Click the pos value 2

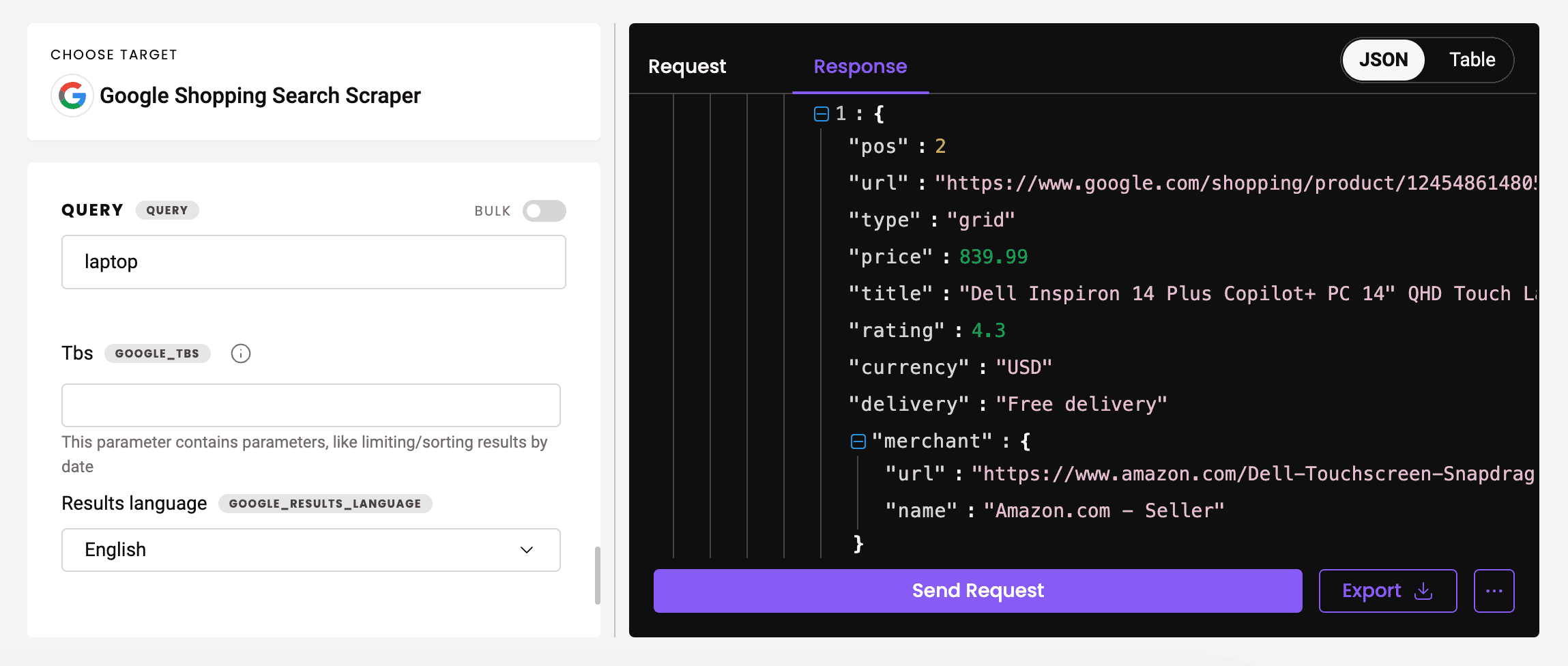click(x=940, y=146)
